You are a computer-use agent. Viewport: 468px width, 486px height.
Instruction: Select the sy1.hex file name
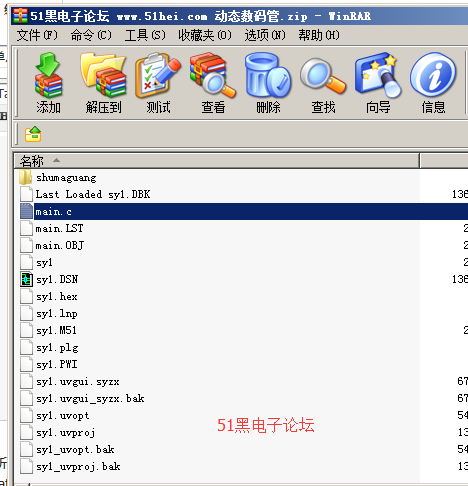(x=57, y=296)
